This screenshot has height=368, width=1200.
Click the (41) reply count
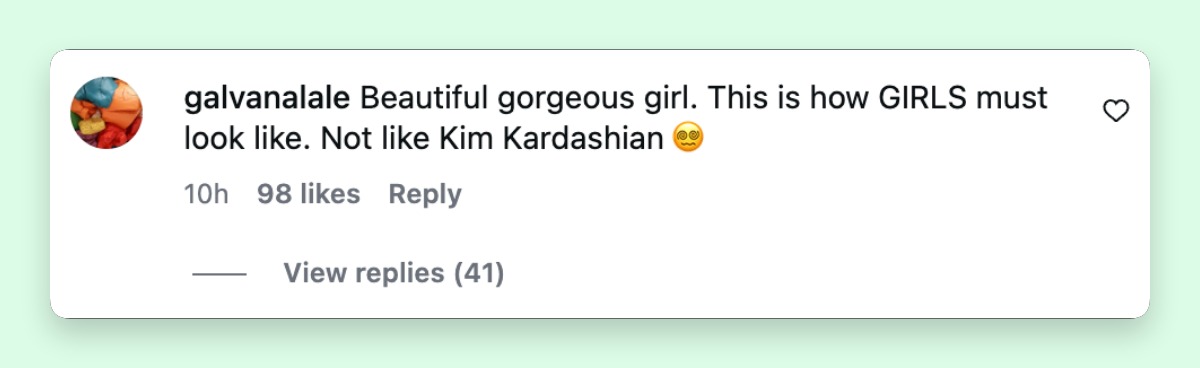coord(479,272)
